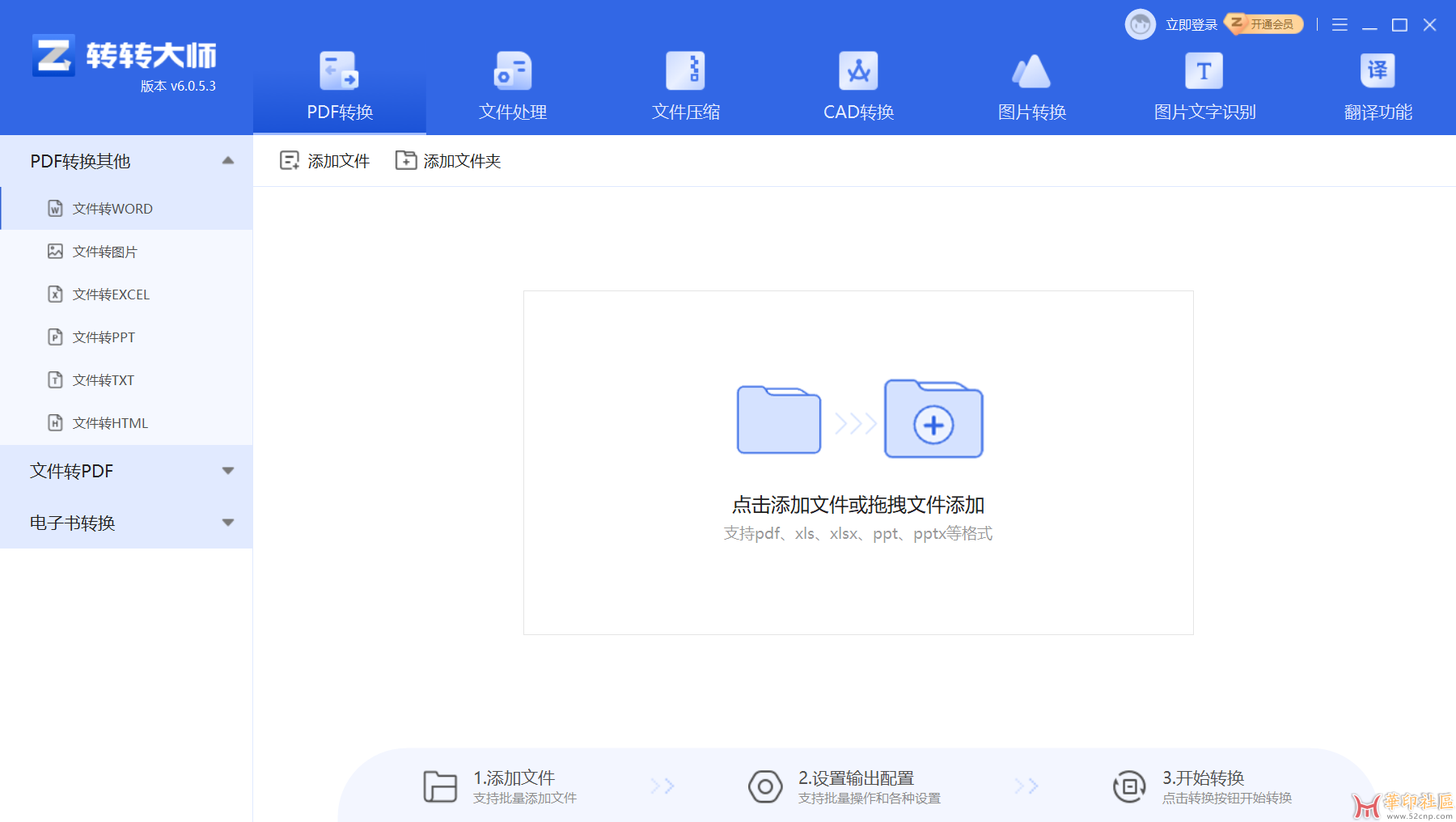Click the 开通会员 membership button
Image resolution: width=1456 pixels, height=822 pixels.
coord(1263,24)
